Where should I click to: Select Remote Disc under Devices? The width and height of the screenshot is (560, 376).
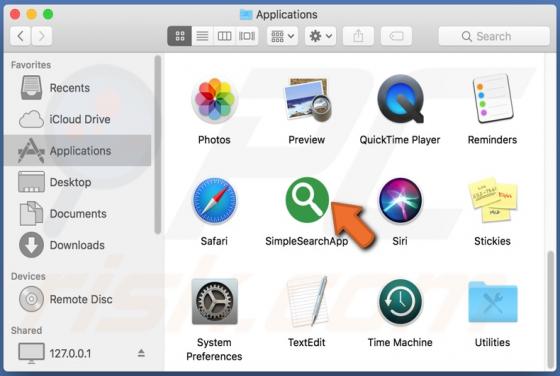(78, 299)
